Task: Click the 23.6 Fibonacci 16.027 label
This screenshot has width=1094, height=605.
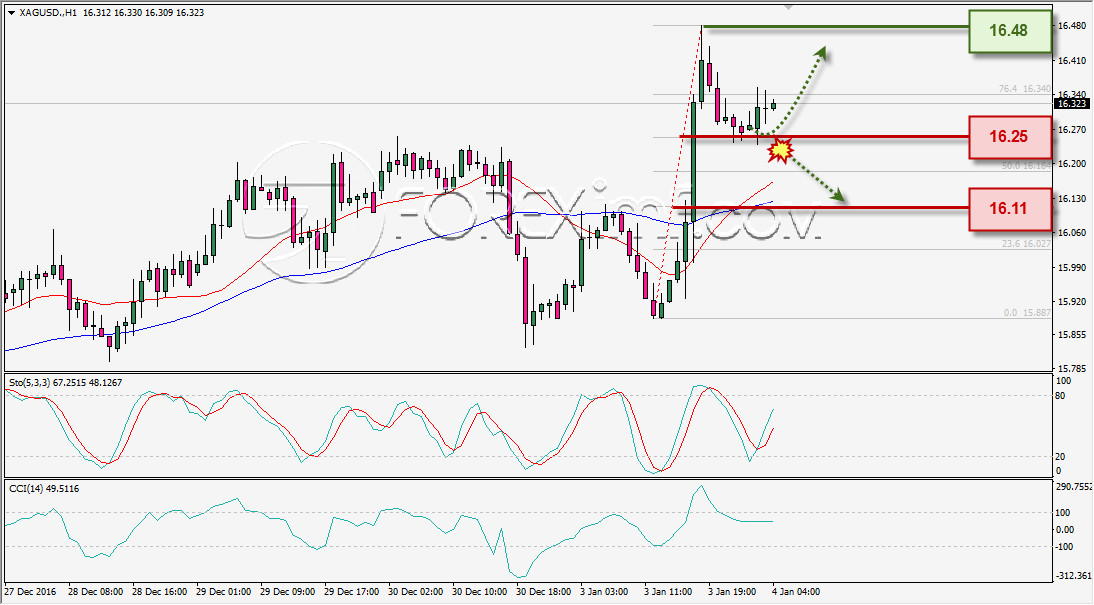Action: (x=1026, y=244)
